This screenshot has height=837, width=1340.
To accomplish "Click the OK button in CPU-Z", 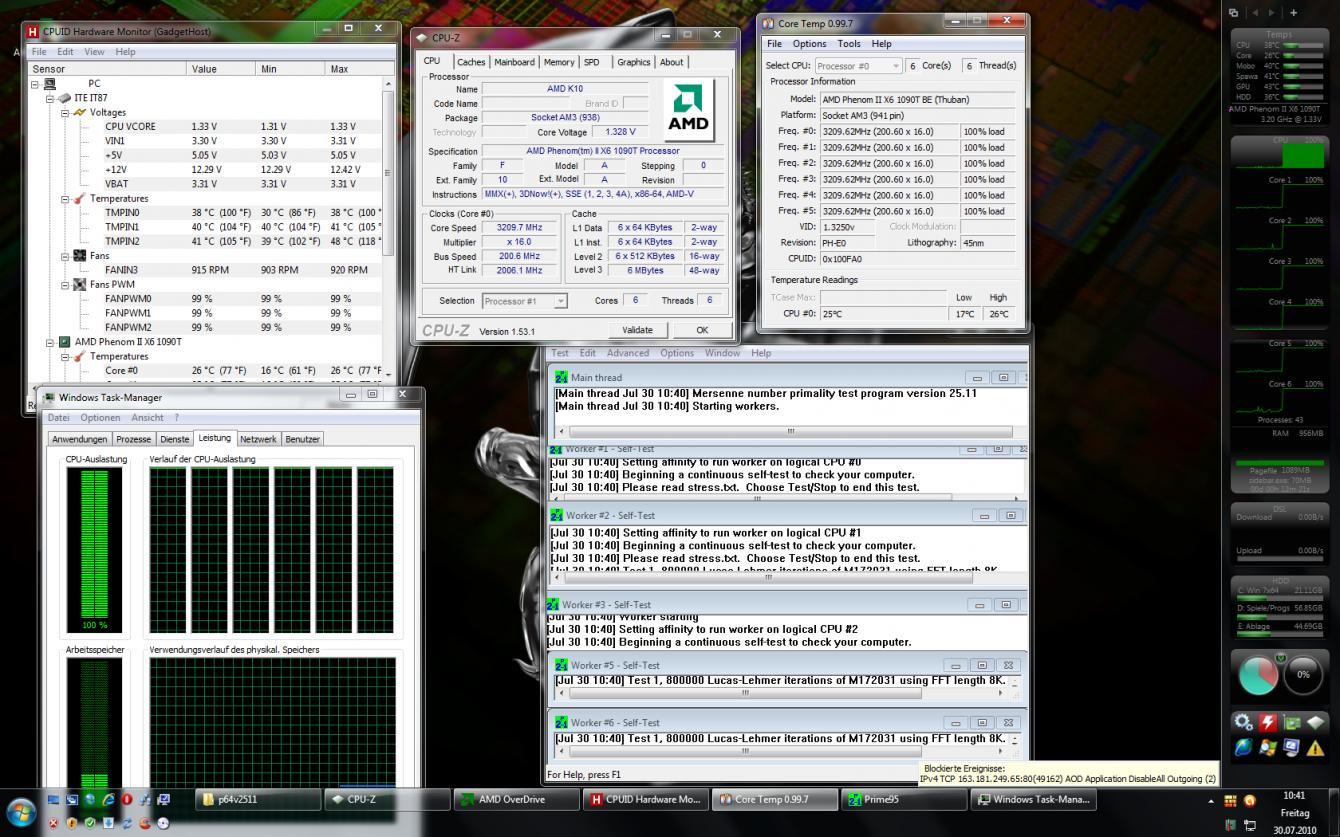I will [702, 330].
